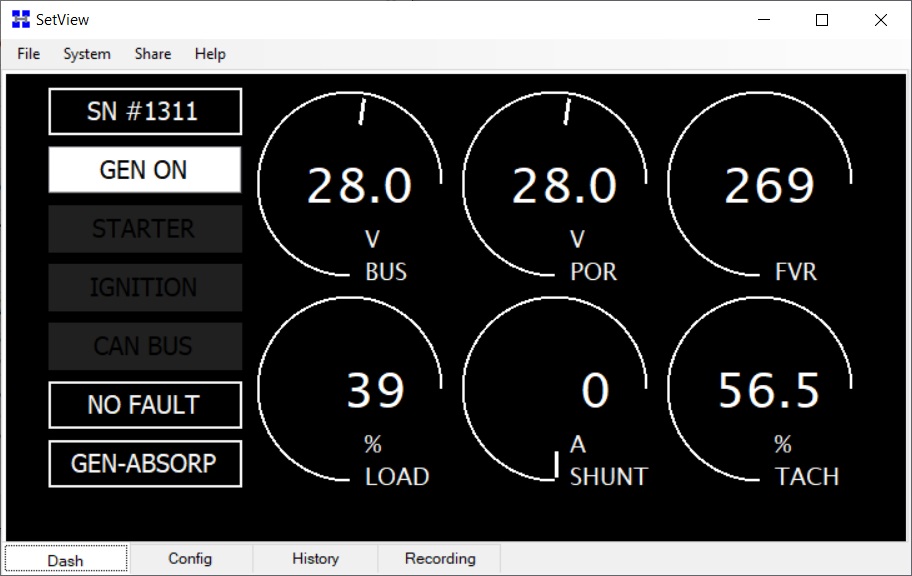Toggle the GEN ON indicator

click(x=145, y=170)
